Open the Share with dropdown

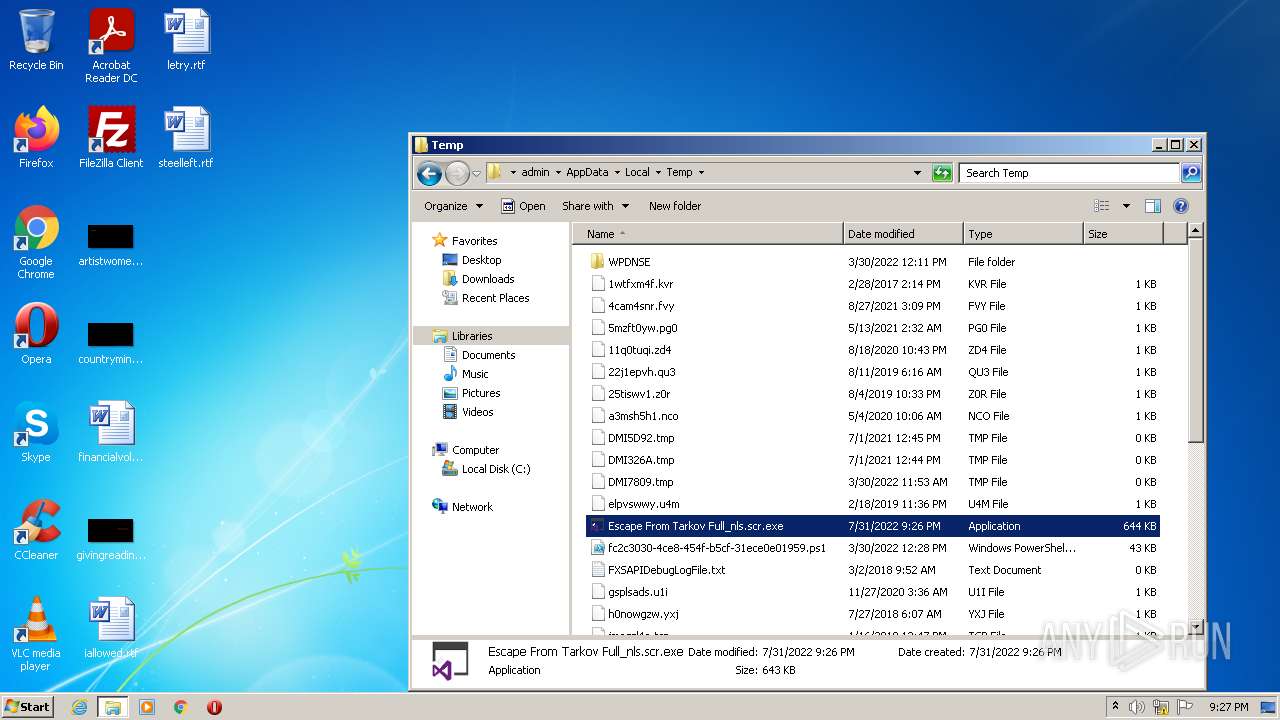click(x=595, y=206)
